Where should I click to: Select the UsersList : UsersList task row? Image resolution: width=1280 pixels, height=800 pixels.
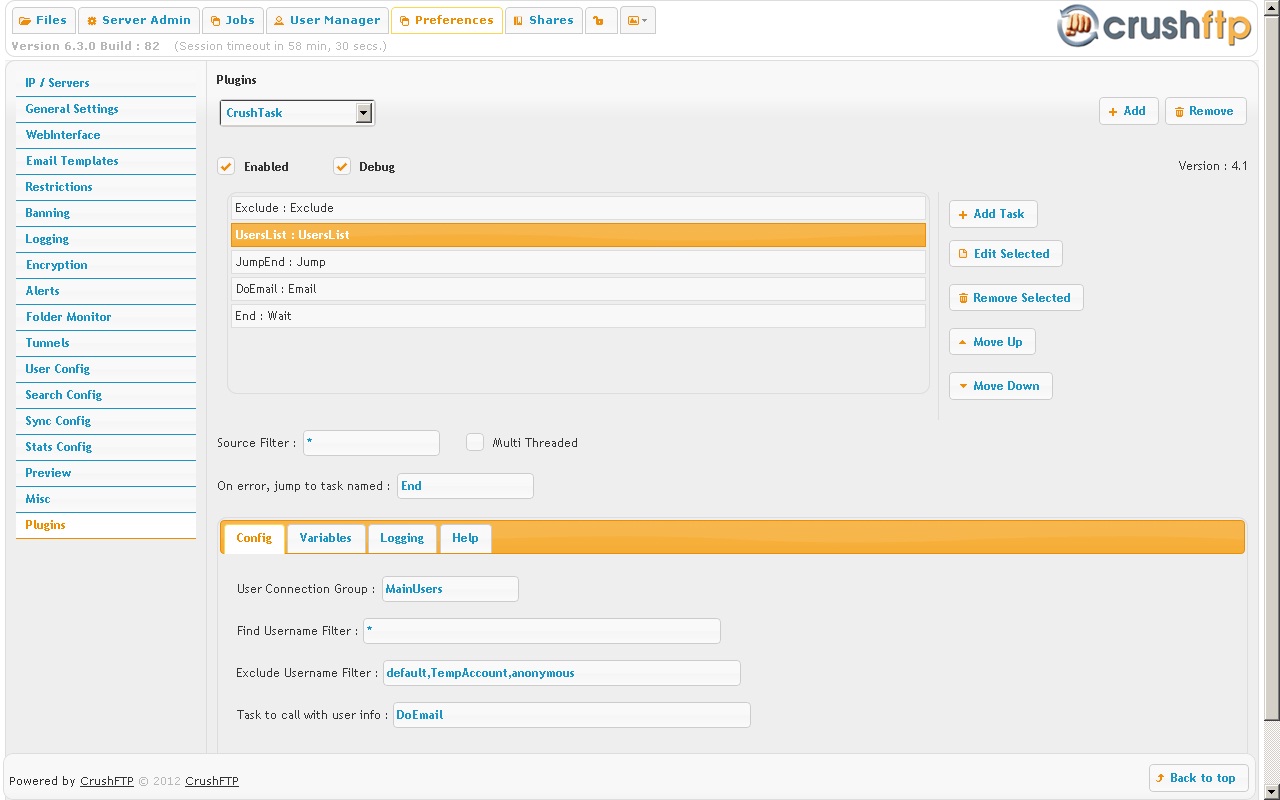coord(578,235)
